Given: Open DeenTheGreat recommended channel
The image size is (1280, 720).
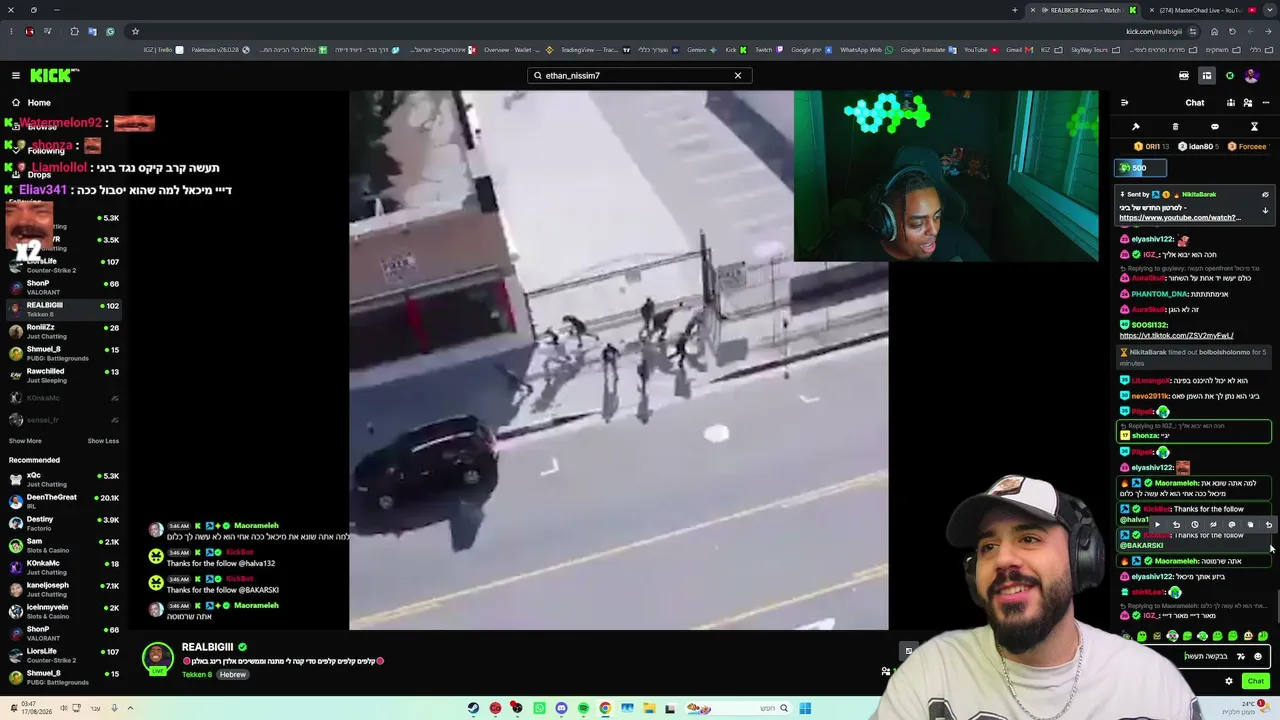Looking at the screenshot, I should point(63,501).
